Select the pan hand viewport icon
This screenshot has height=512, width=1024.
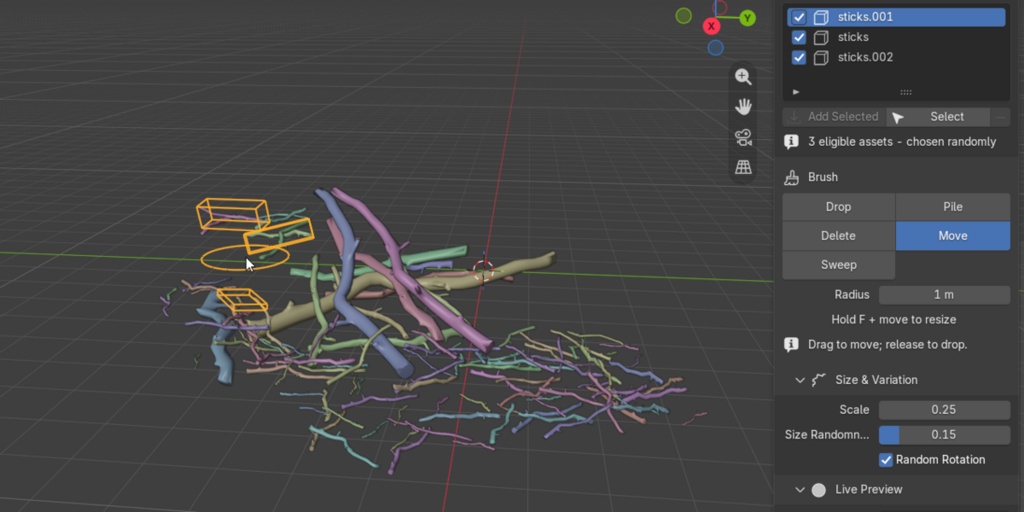point(743,106)
